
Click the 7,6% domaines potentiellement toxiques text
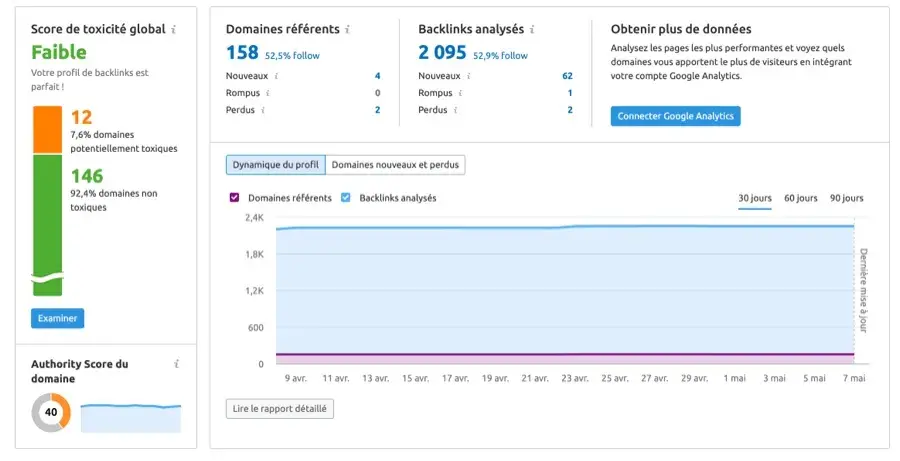(x=124, y=142)
